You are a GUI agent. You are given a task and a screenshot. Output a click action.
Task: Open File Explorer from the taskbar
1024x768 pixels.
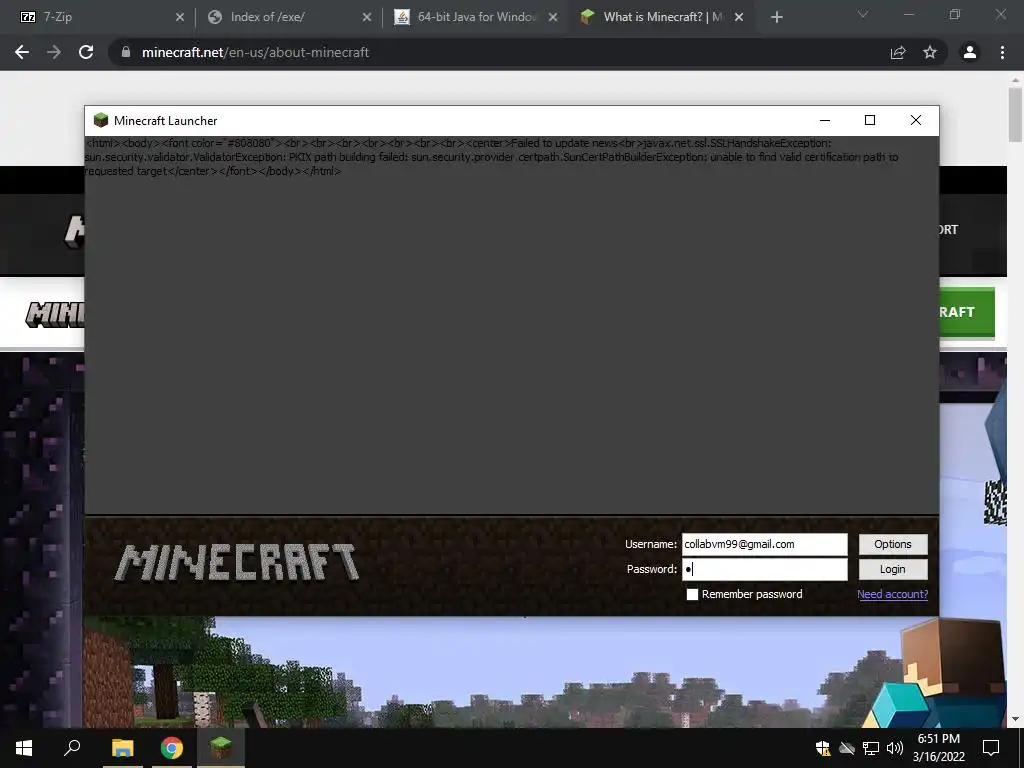pyautogui.click(x=122, y=748)
